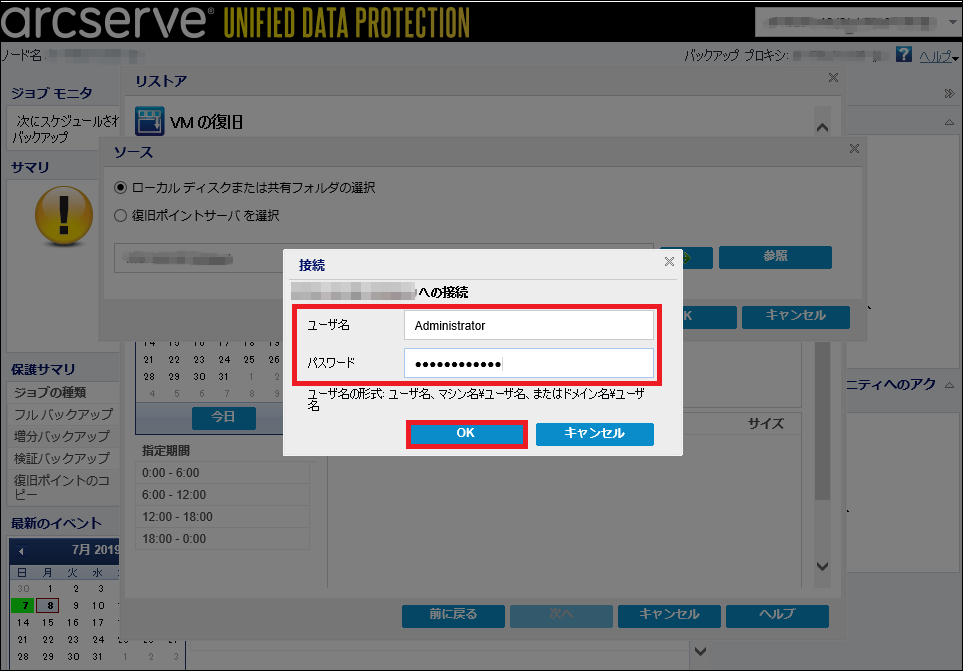
Task: Close the 接続 dialog with X
Action: (669, 262)
